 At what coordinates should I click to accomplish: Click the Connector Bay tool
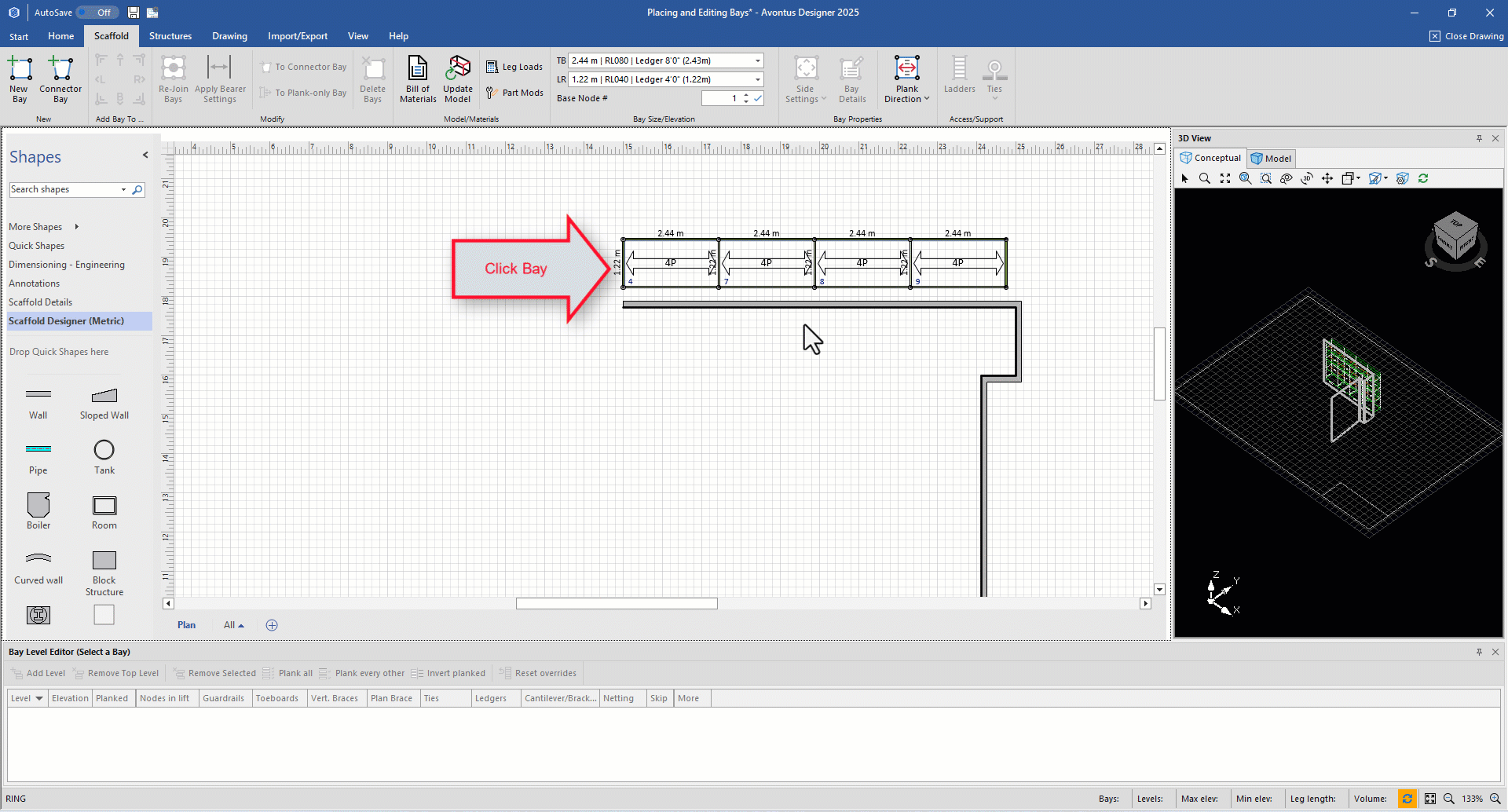click(60, 78)
